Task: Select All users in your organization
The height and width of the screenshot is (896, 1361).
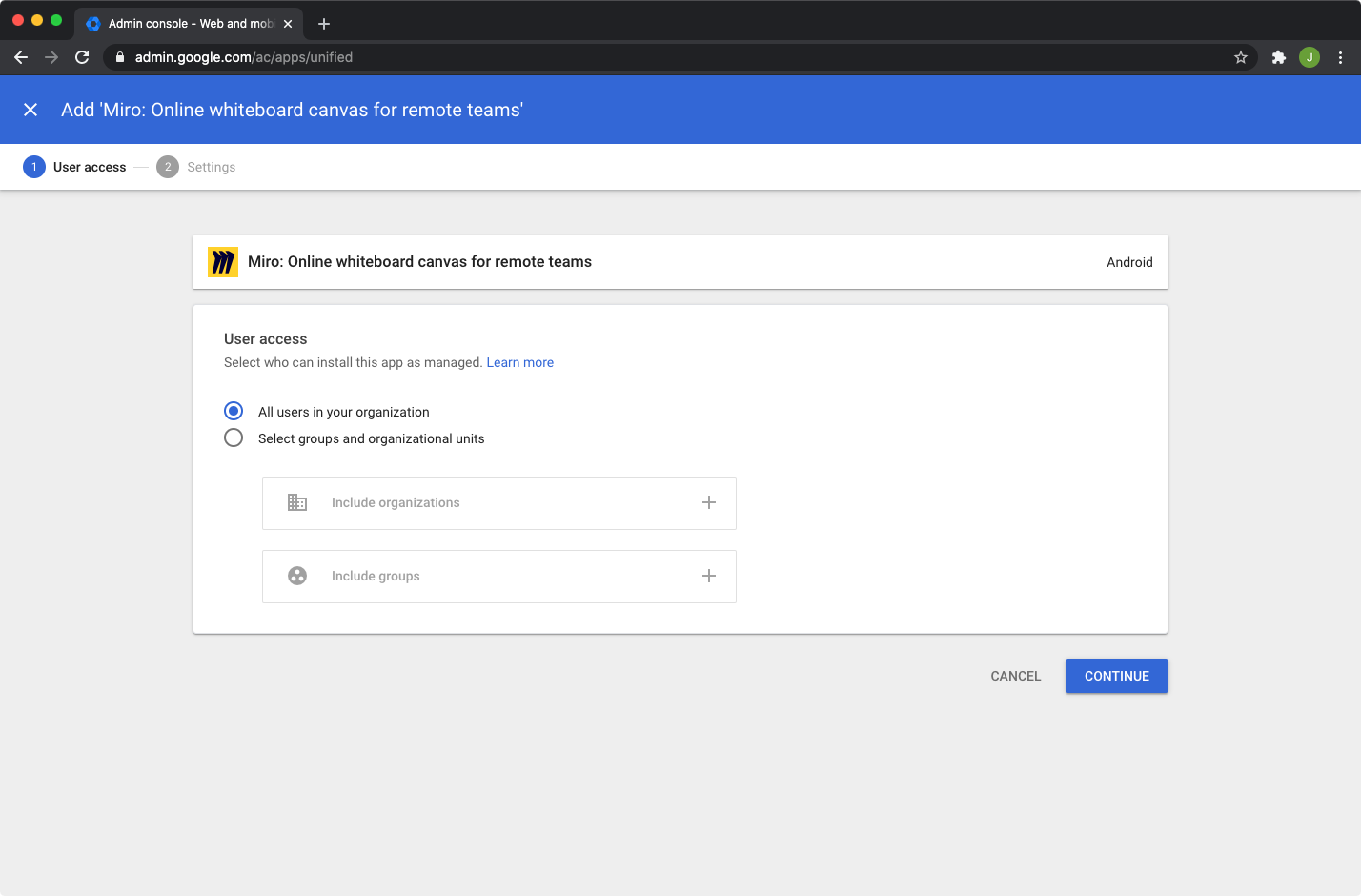Action: 234,411
